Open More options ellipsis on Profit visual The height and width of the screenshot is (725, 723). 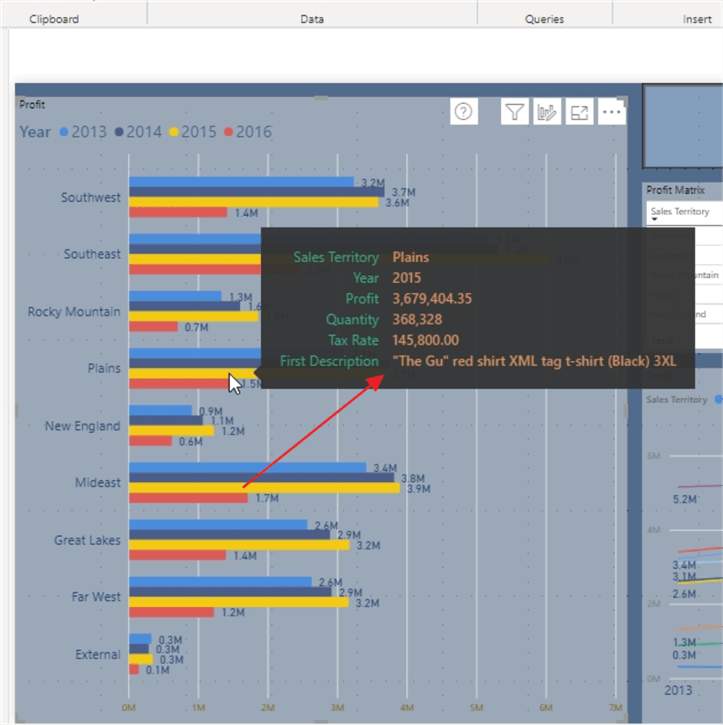[x=611, y=112]
